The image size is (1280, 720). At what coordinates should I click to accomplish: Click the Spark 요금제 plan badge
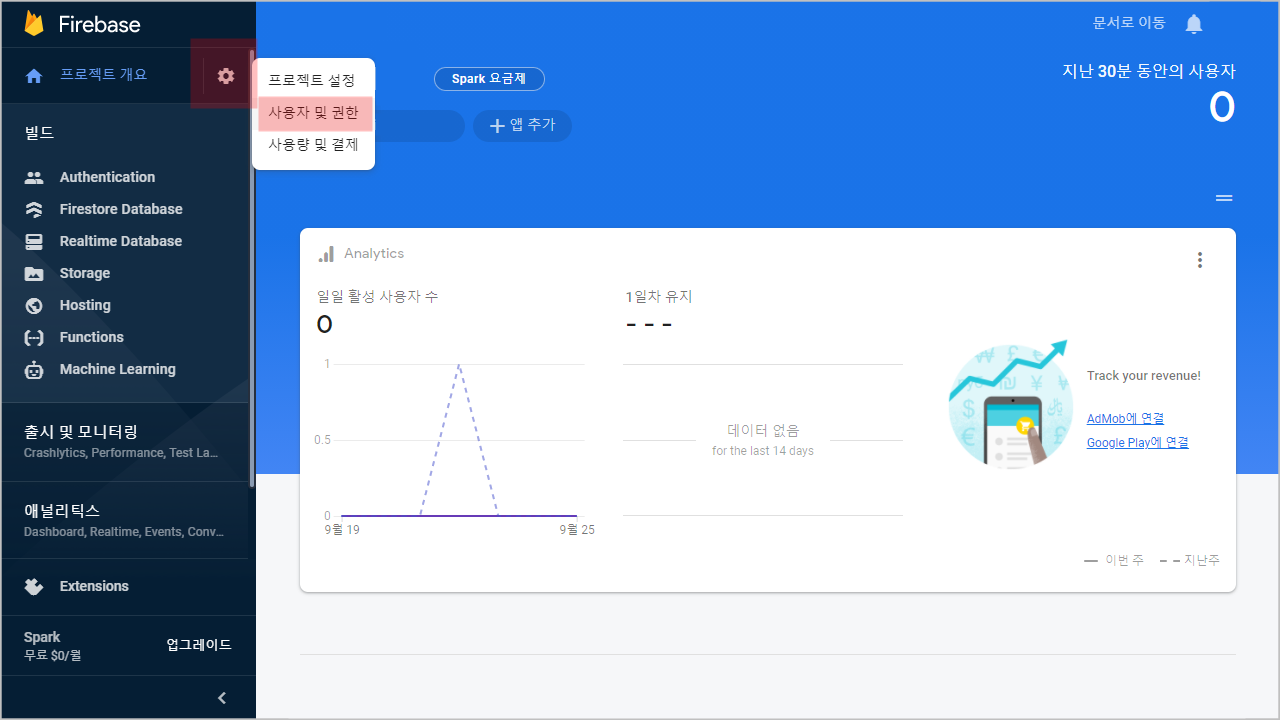(x=489, y=79)
